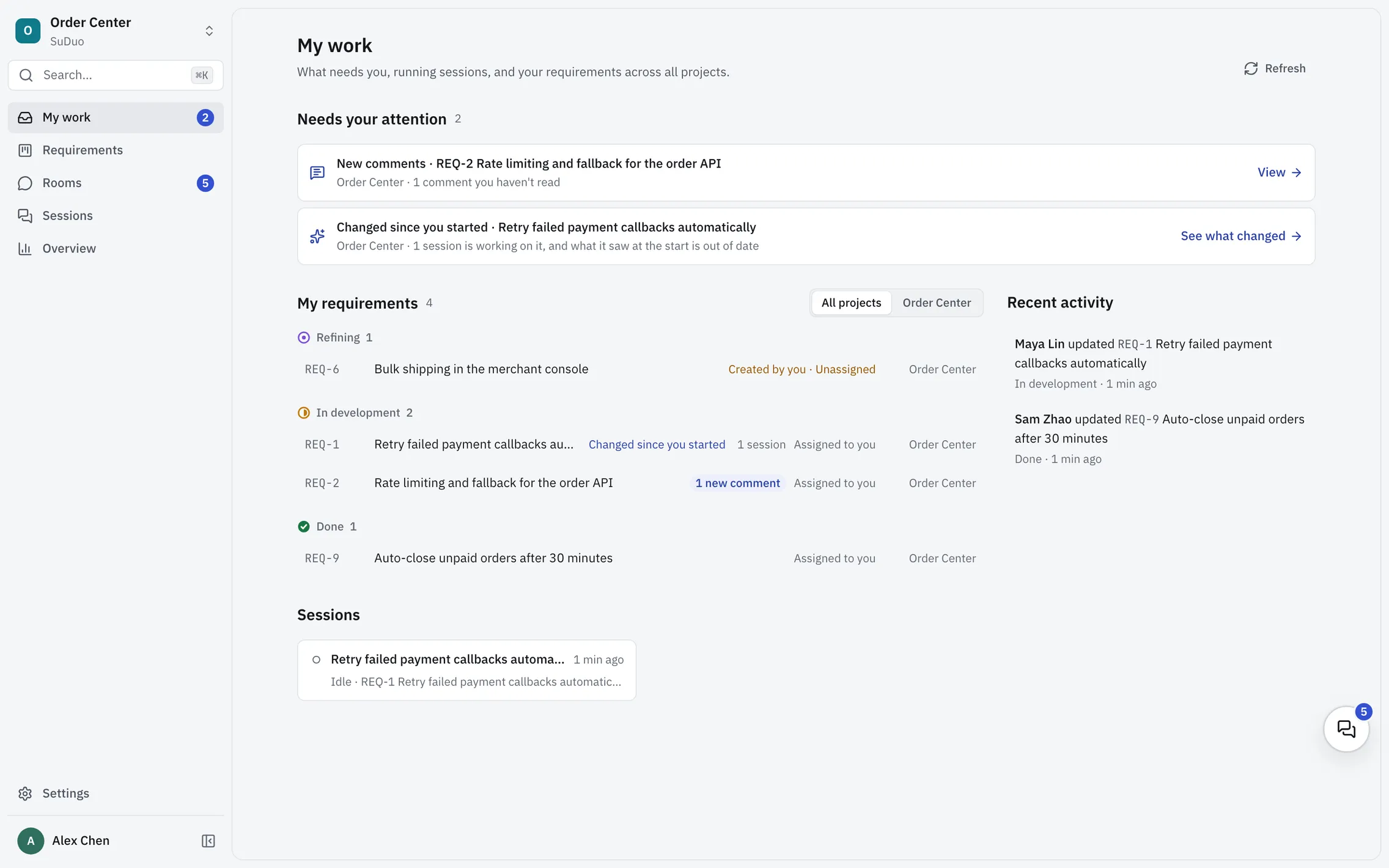Screen dimensions: 1389x868
Task: Open the Changed since you started attention card
Action: click(806, 236)
